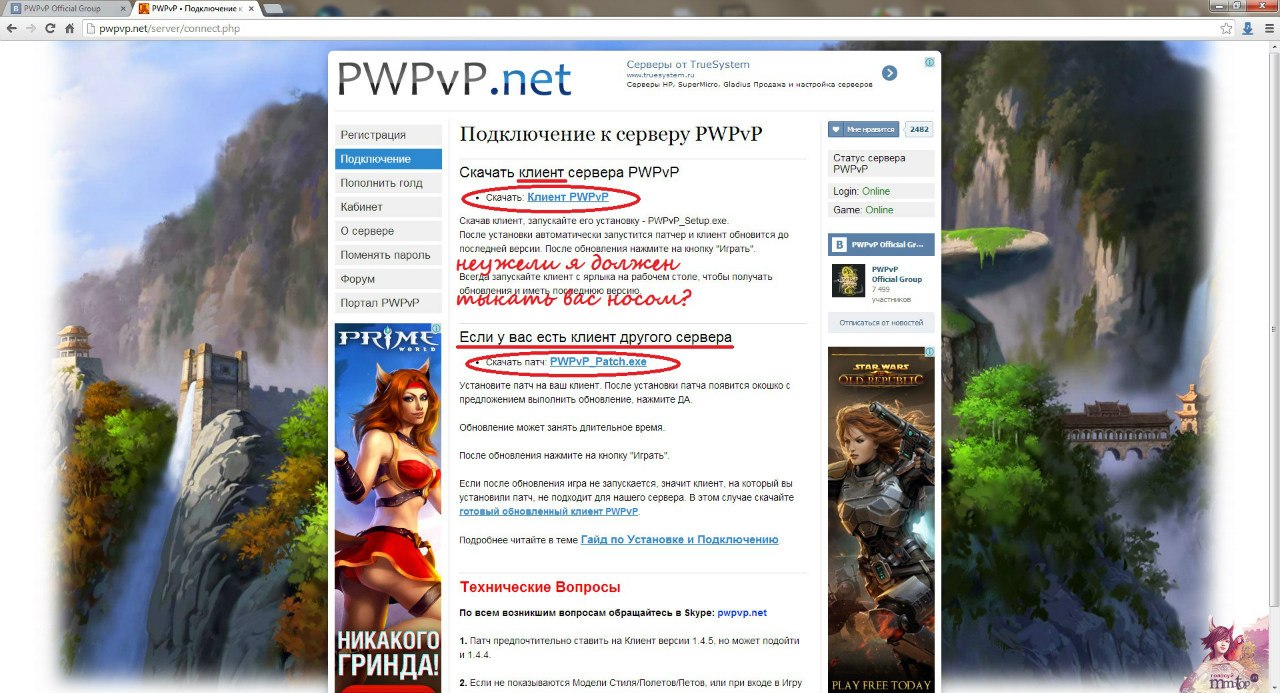
Task: Download the PWPvP_Patch.exe file link
Action: (598, 361)
